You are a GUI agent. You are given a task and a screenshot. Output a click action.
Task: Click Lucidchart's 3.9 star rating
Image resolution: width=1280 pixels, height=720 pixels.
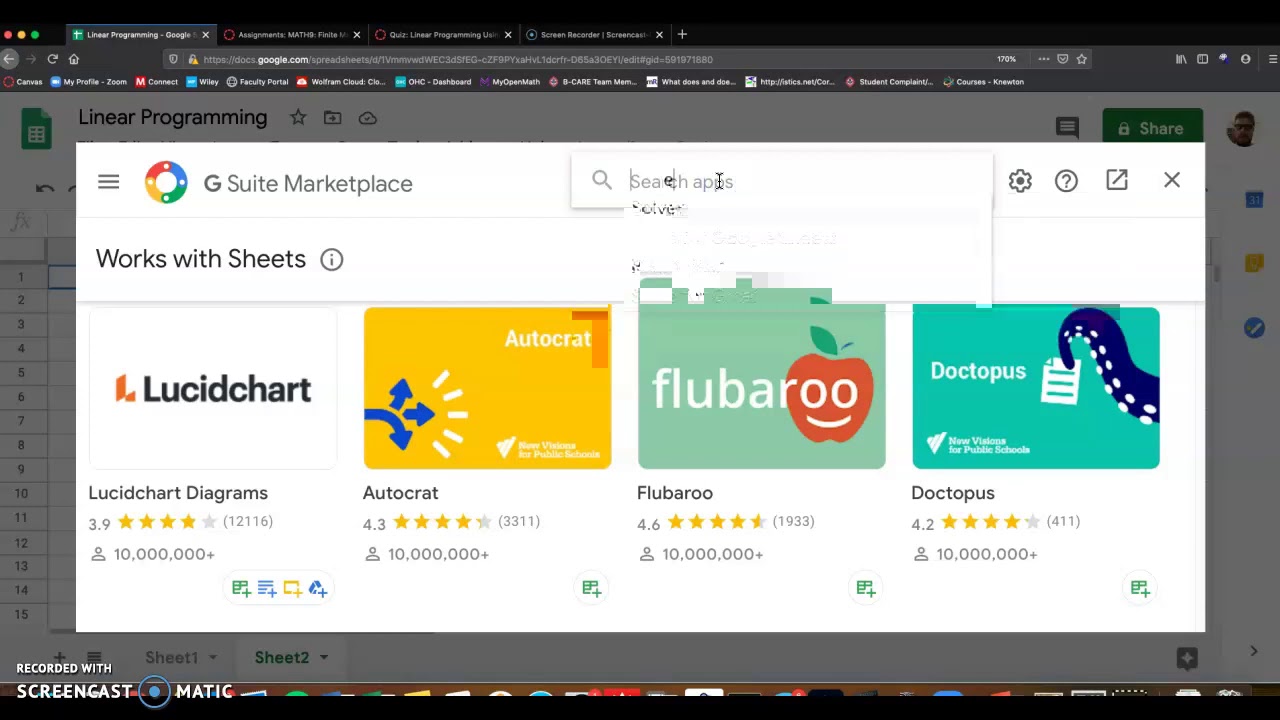(167, 522)
